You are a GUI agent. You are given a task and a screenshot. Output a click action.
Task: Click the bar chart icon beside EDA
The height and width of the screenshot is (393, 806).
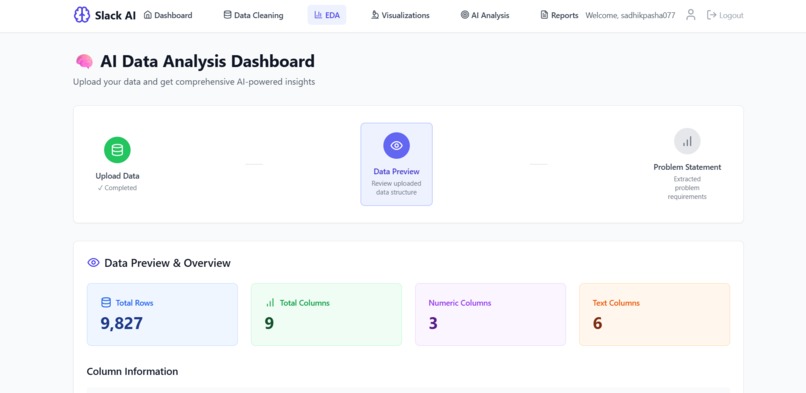(318, 15)
